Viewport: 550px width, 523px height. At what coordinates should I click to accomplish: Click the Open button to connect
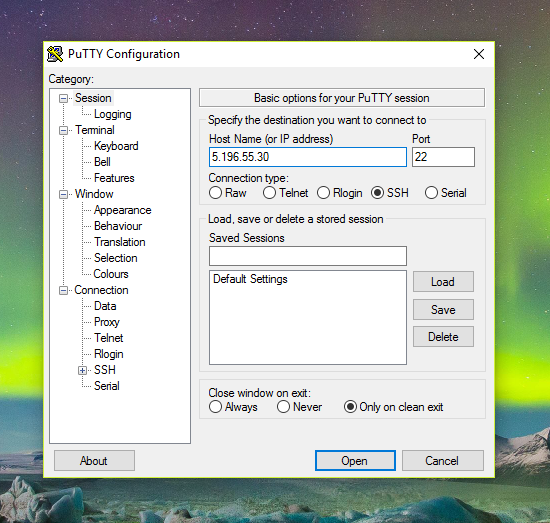[x=355, y=461]
